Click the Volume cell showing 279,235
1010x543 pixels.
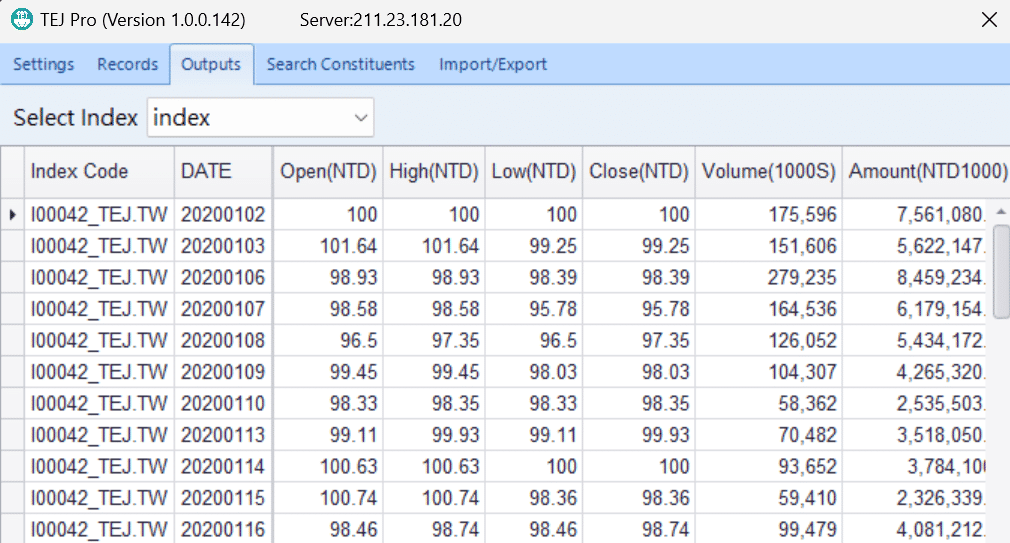click(x=768, y=277)
